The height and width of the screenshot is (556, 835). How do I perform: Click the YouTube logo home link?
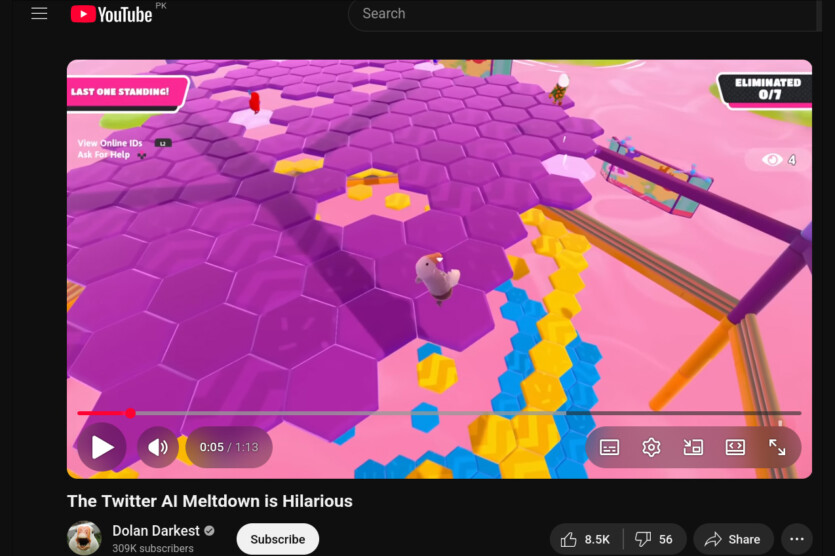point(111,14)
